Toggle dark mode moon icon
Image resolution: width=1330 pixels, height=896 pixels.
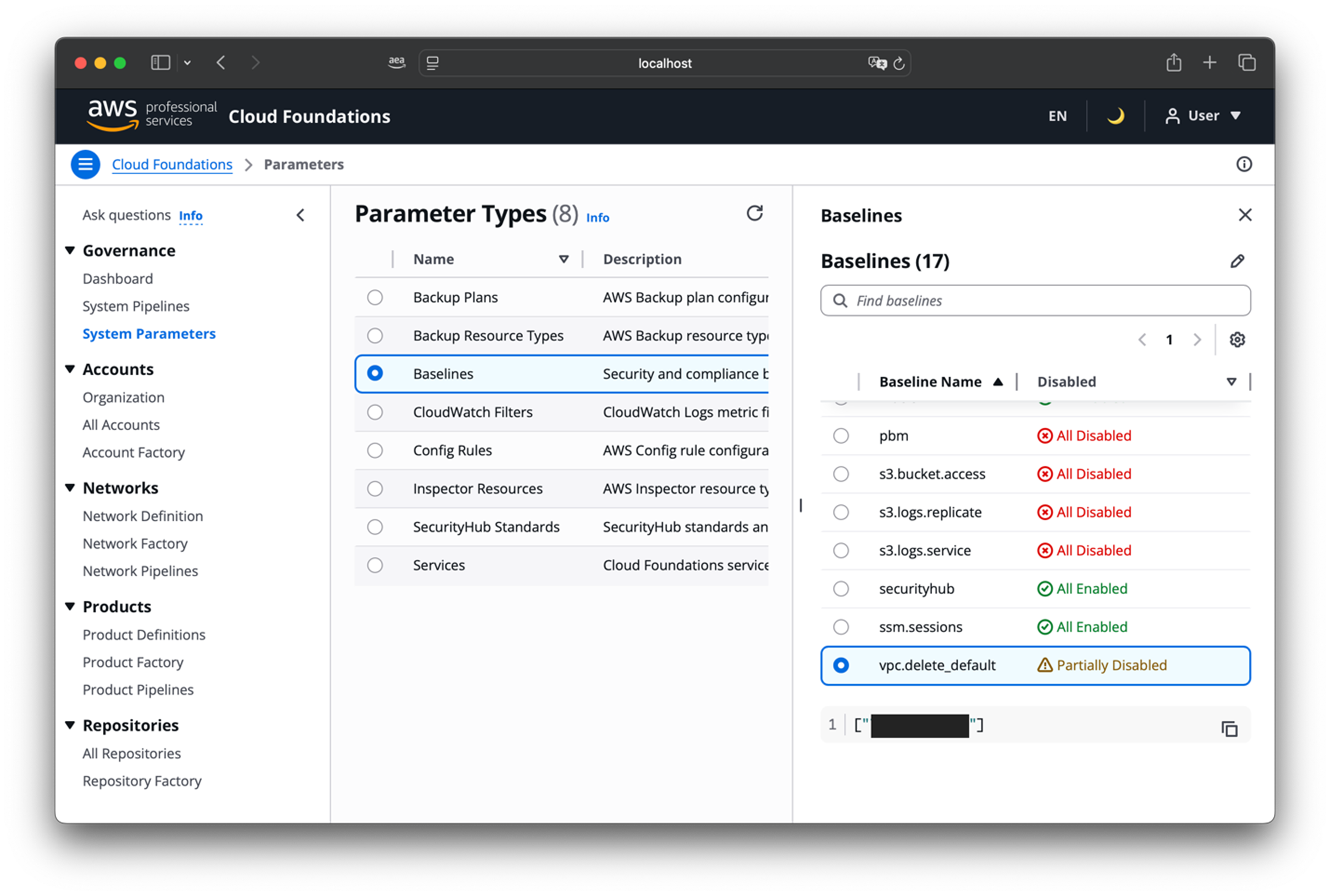pos(1115,116)
